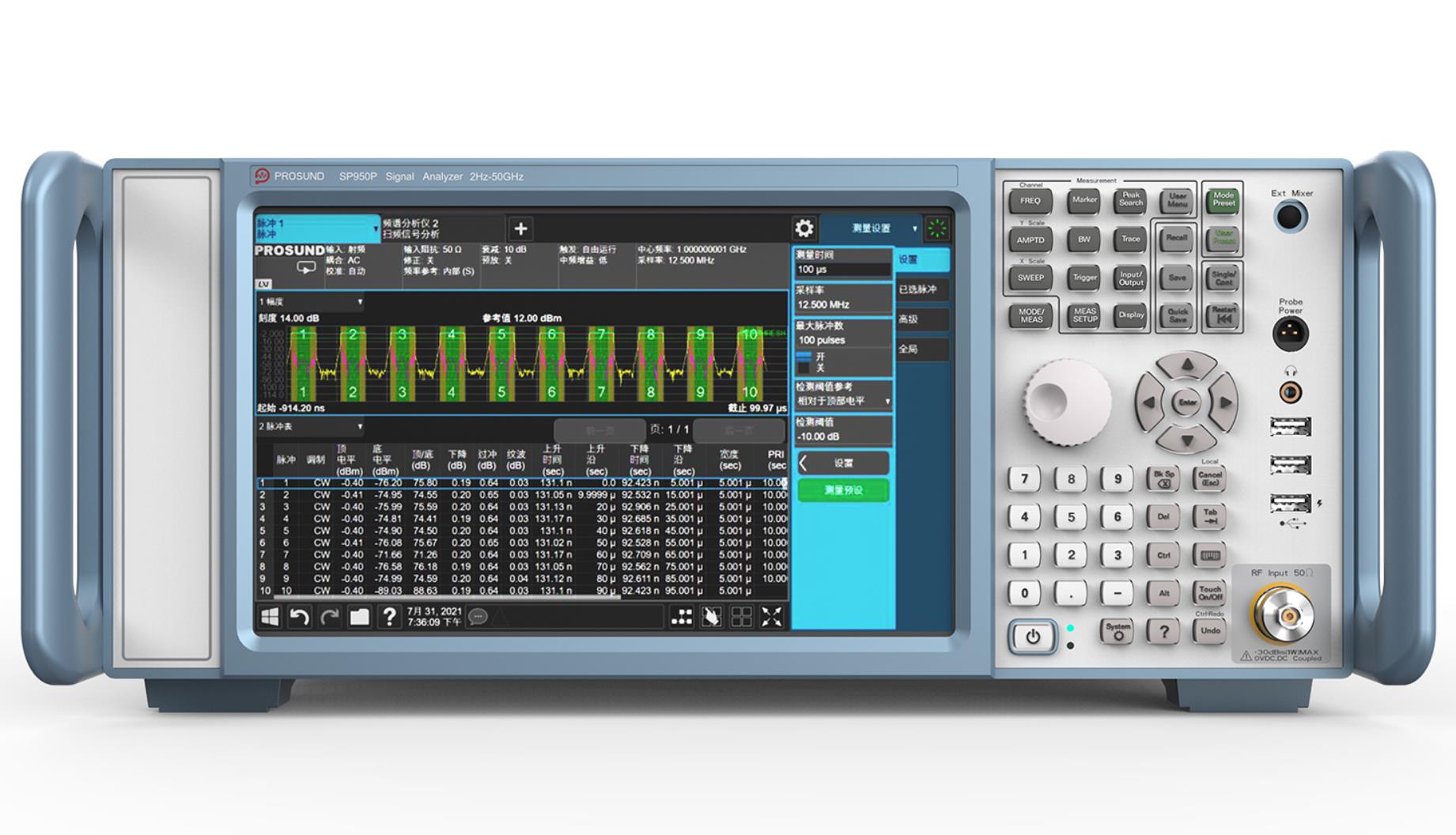Click the full-screen expand arrows icon

771,617
